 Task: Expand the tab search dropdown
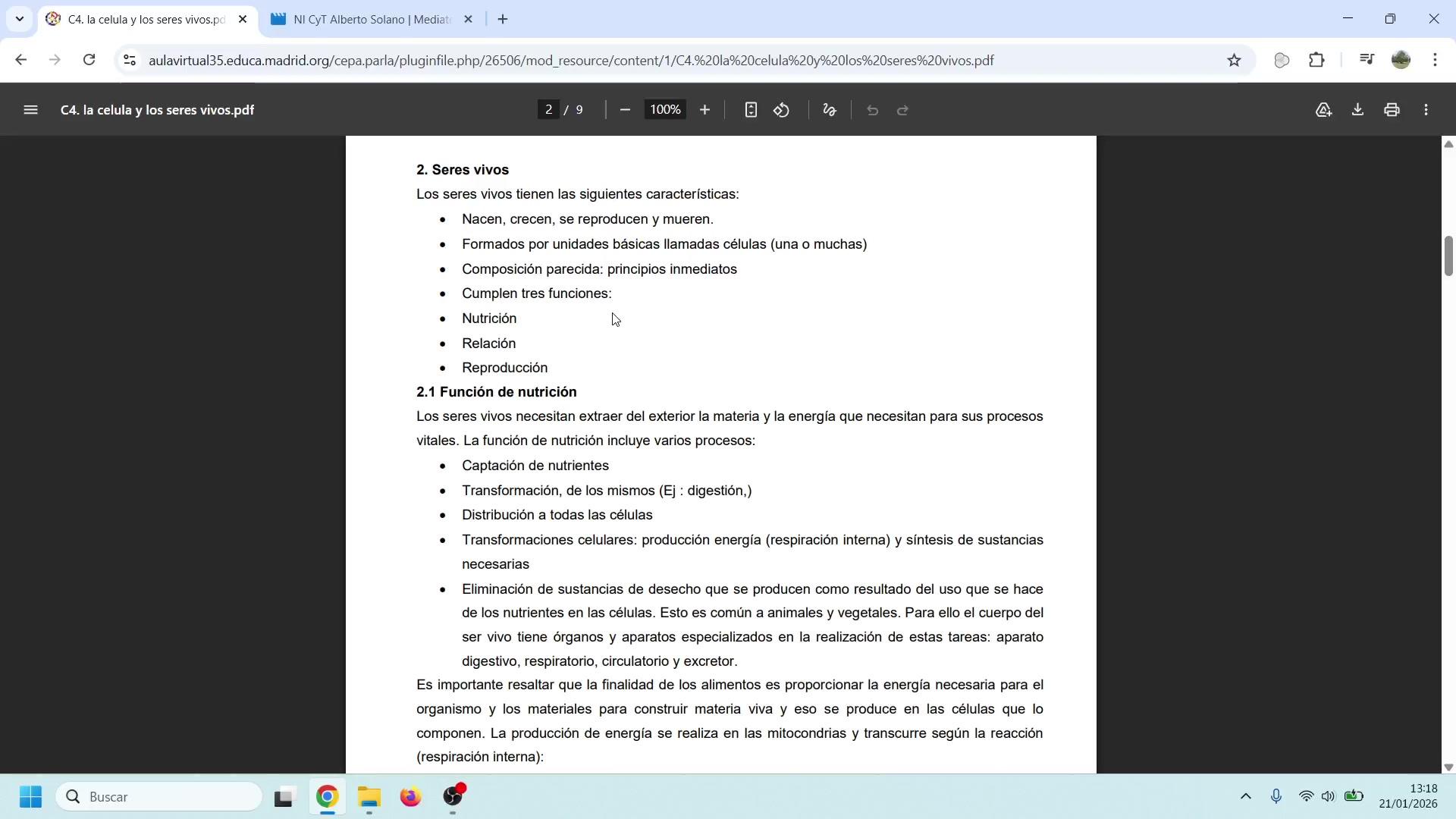(19, 19)
